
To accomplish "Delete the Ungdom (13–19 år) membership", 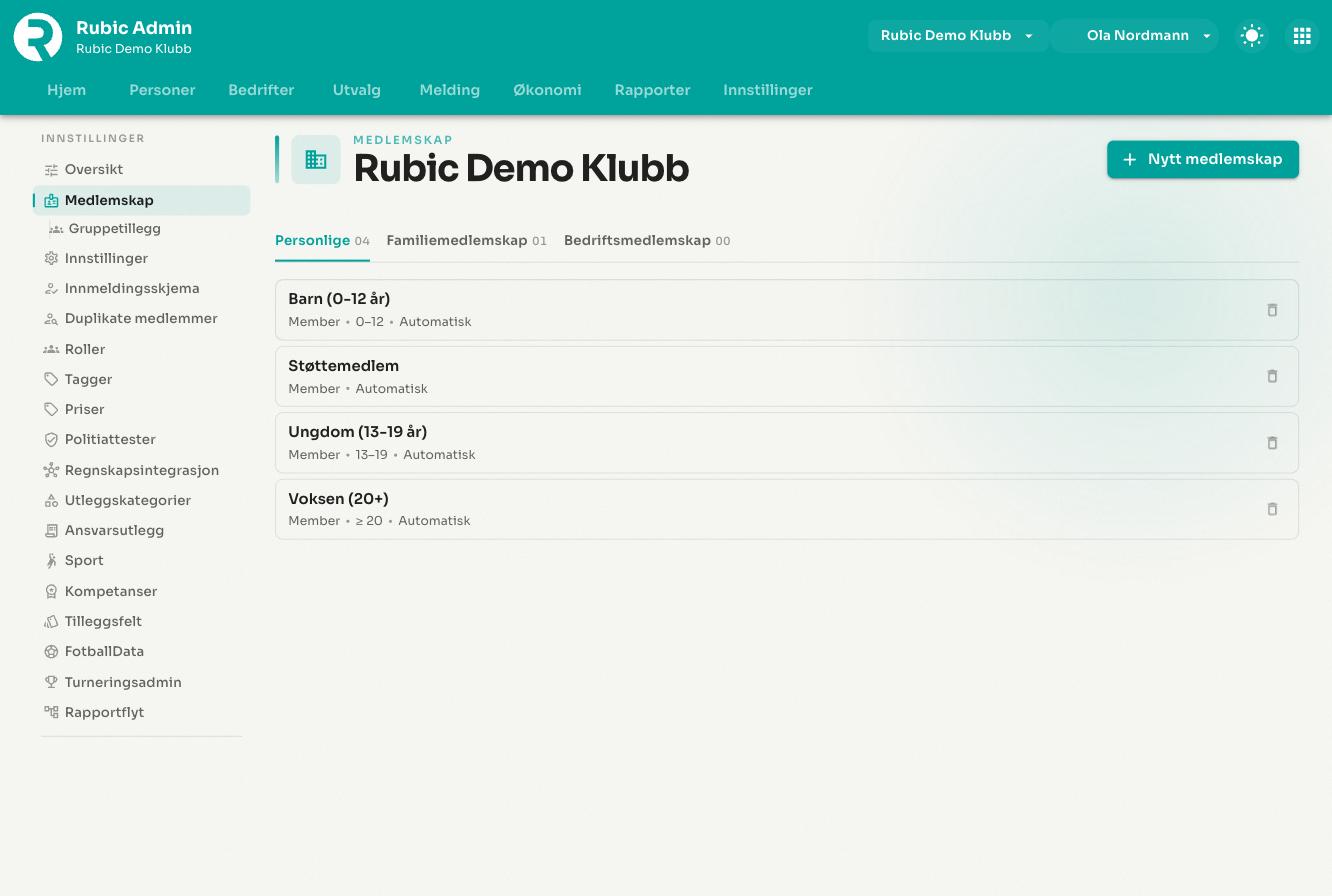I will pos(1272,443).
